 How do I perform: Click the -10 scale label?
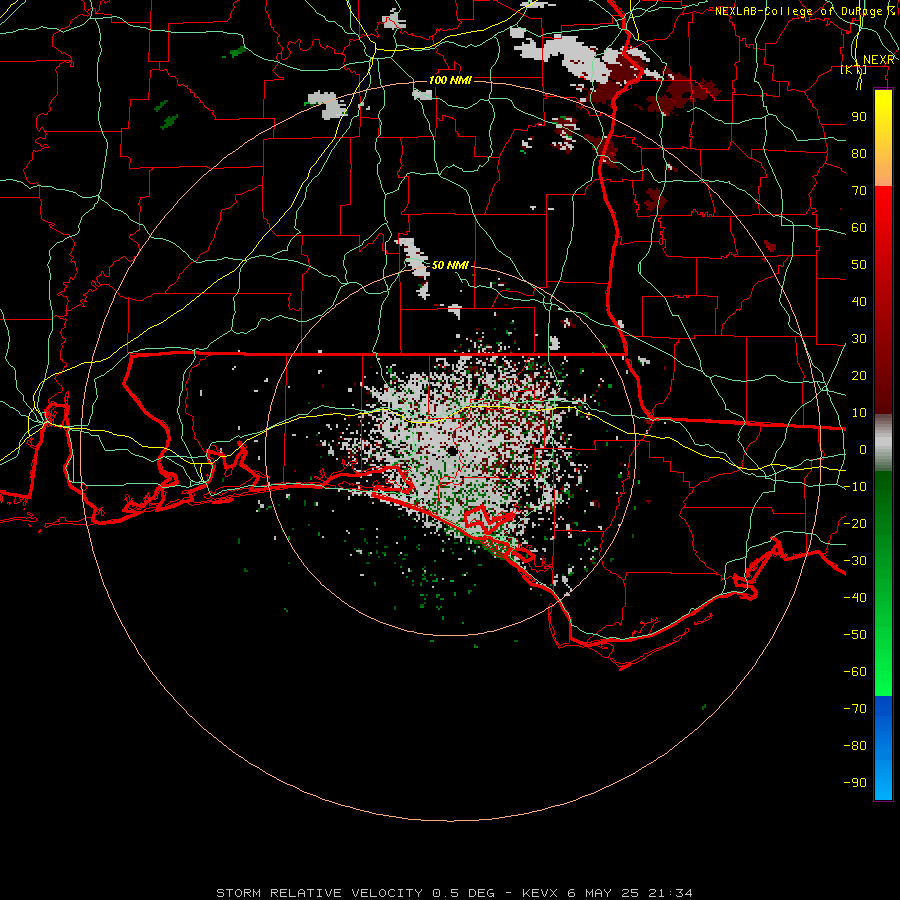point(855,487)
